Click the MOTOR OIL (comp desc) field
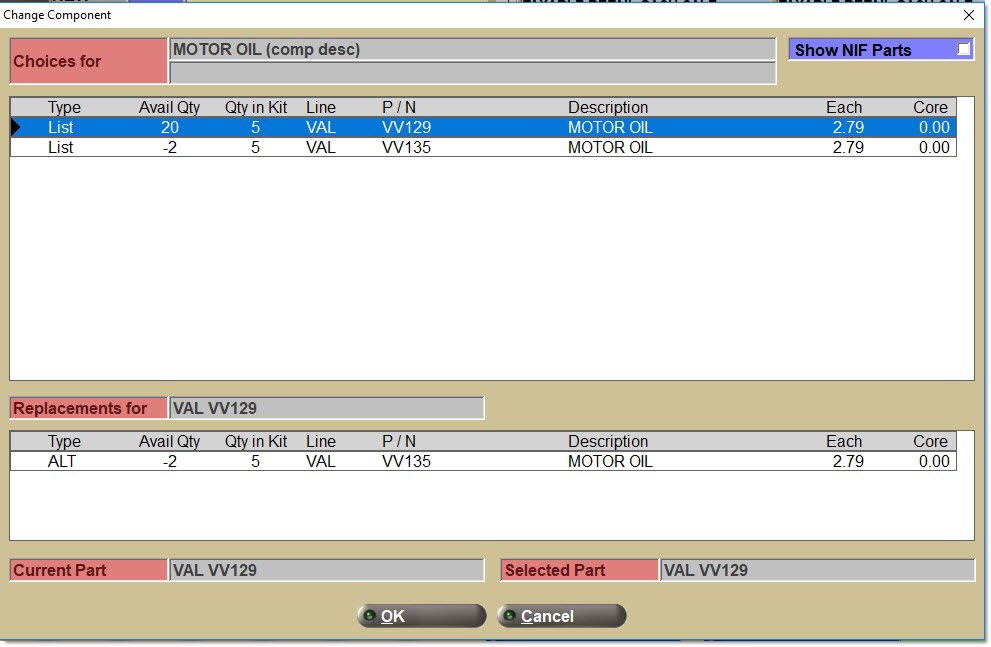 click(472, 49)
